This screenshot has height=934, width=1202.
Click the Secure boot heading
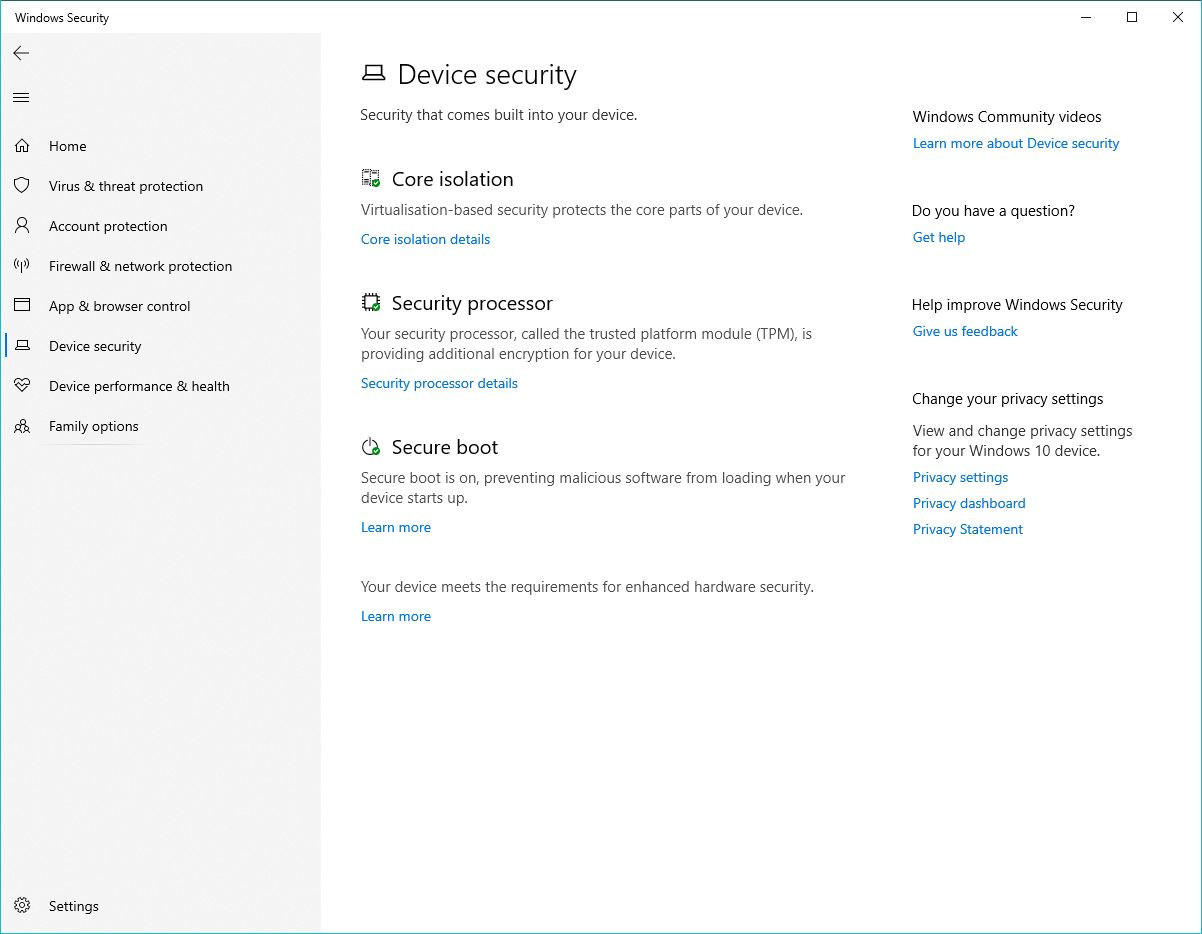pyautogui.click(x=445, y=447)
